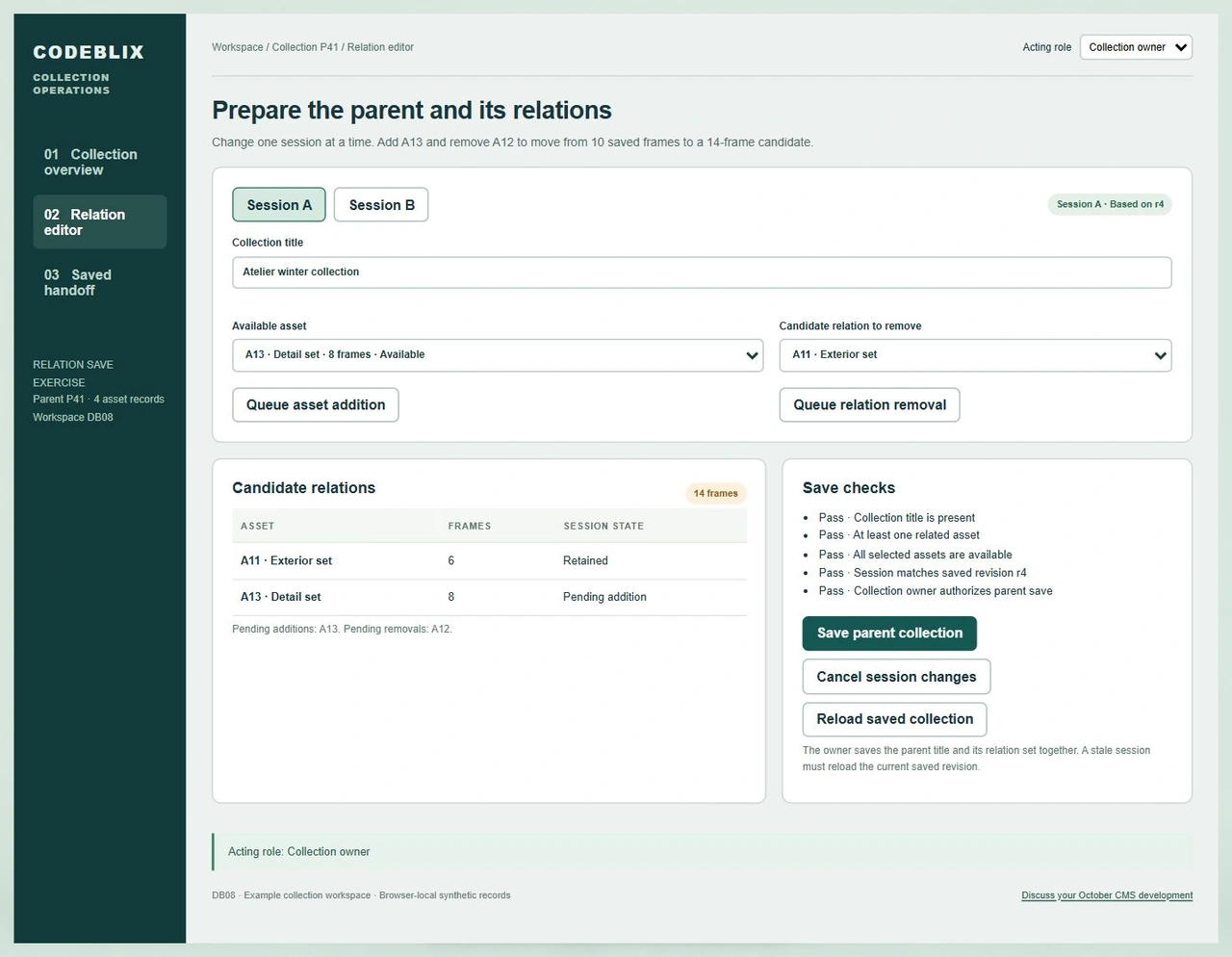Viewport: 1232px width, 957px height.
Task: Click the FRAMES column header
Action: click(470, 527)
